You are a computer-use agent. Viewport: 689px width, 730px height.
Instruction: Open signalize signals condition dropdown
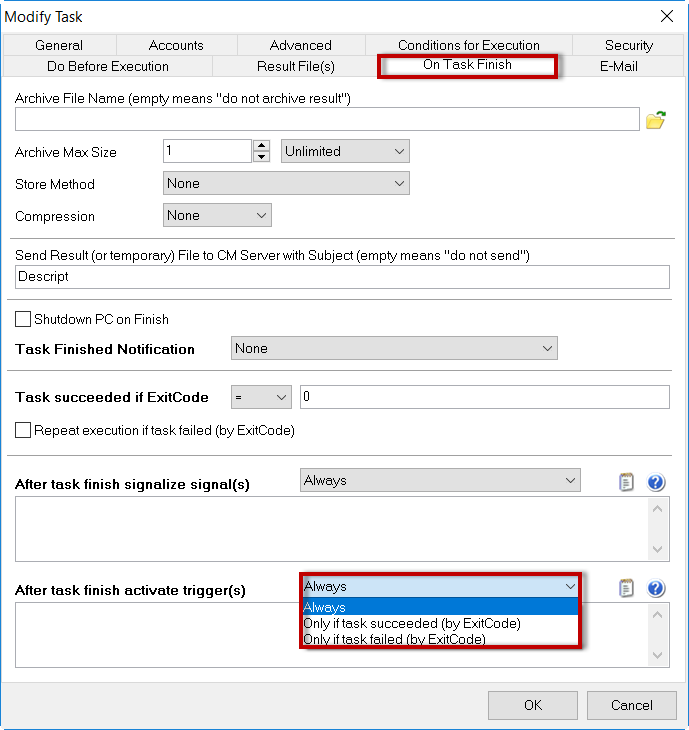coord(440,480)
